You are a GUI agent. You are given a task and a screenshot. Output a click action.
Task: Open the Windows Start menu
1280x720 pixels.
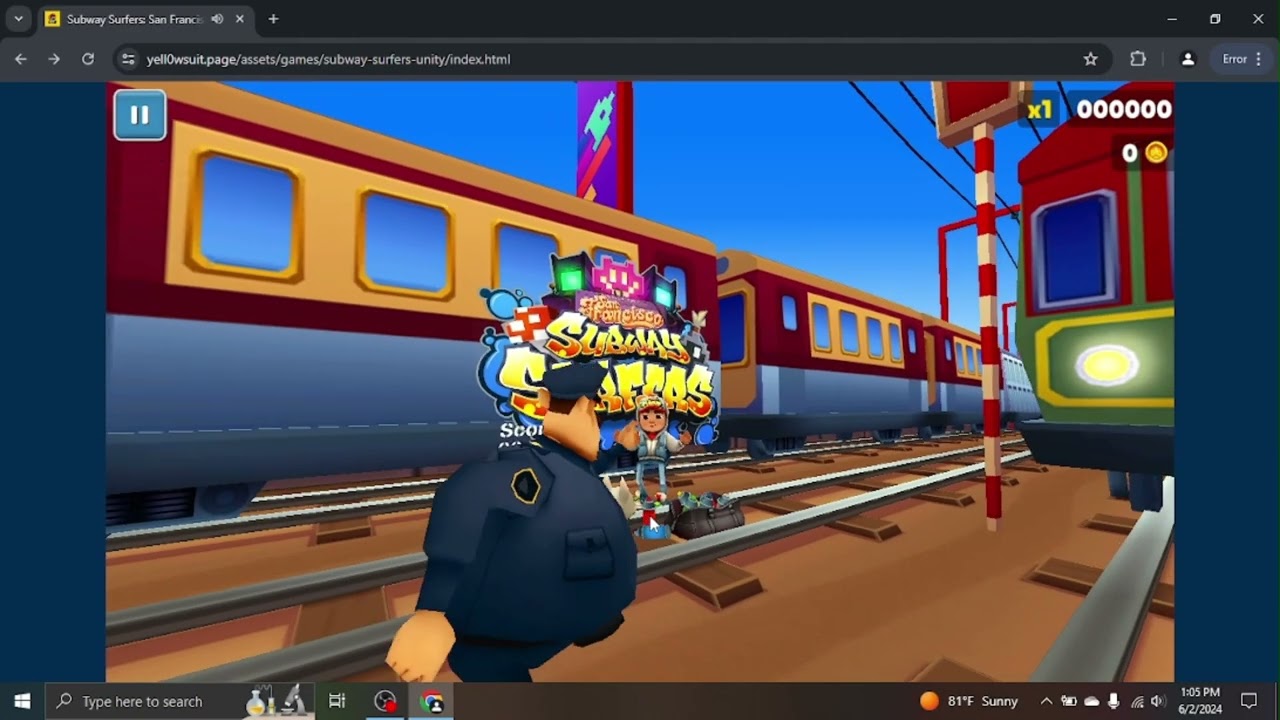(x=22, y=701)
